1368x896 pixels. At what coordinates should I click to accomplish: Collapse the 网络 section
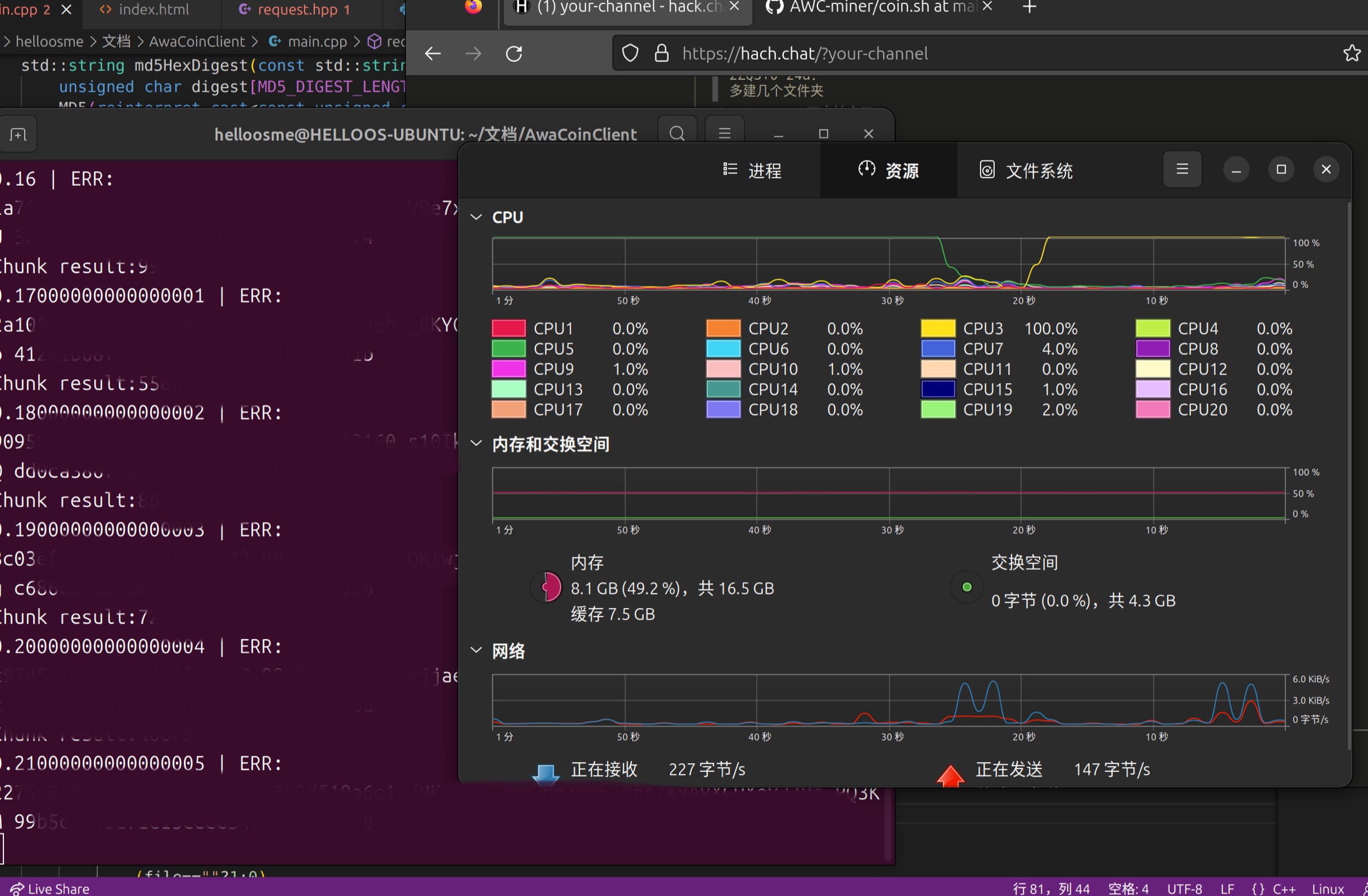(x=476, y=650)
